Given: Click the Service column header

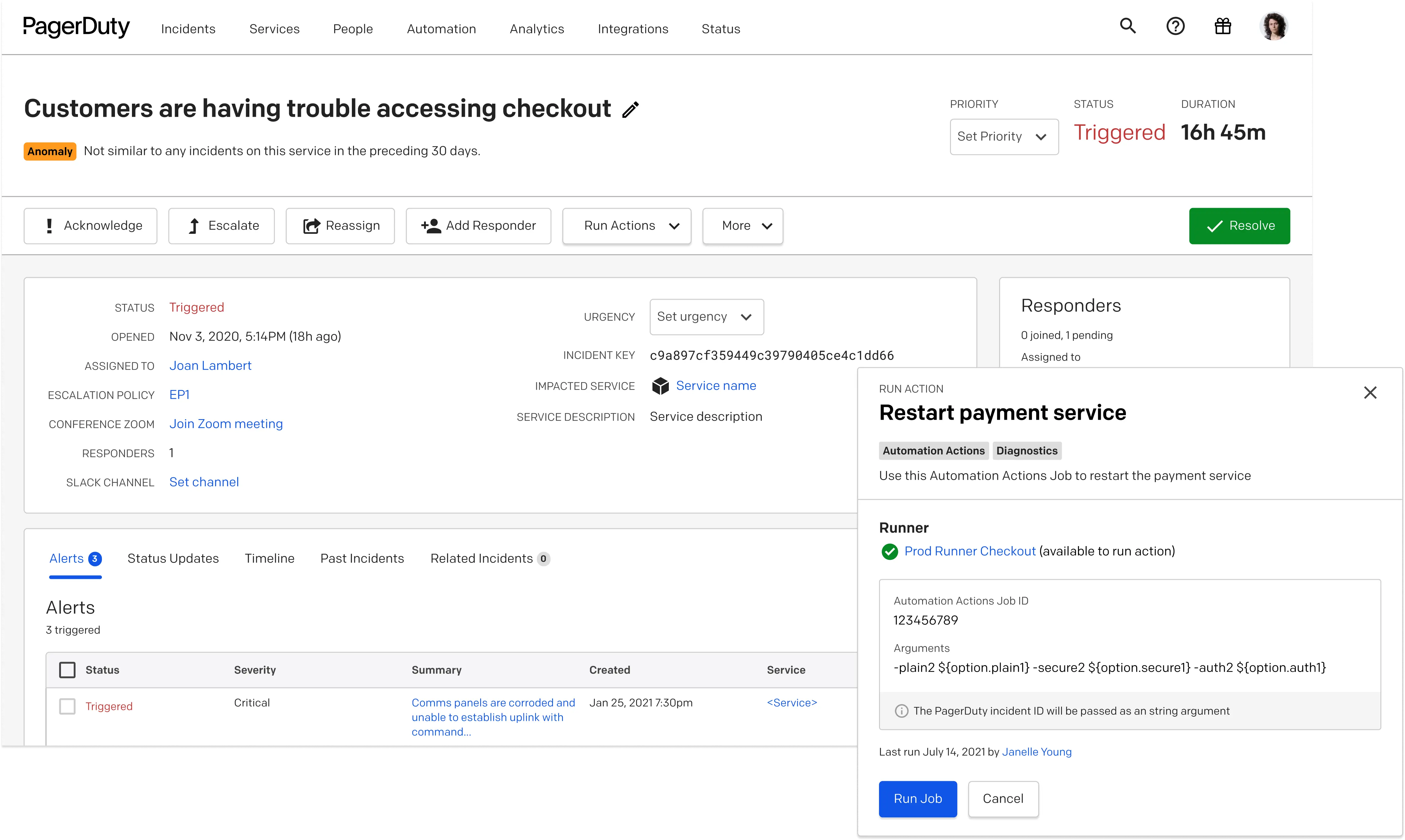Looking at the screenshot, I should point(786,670).
